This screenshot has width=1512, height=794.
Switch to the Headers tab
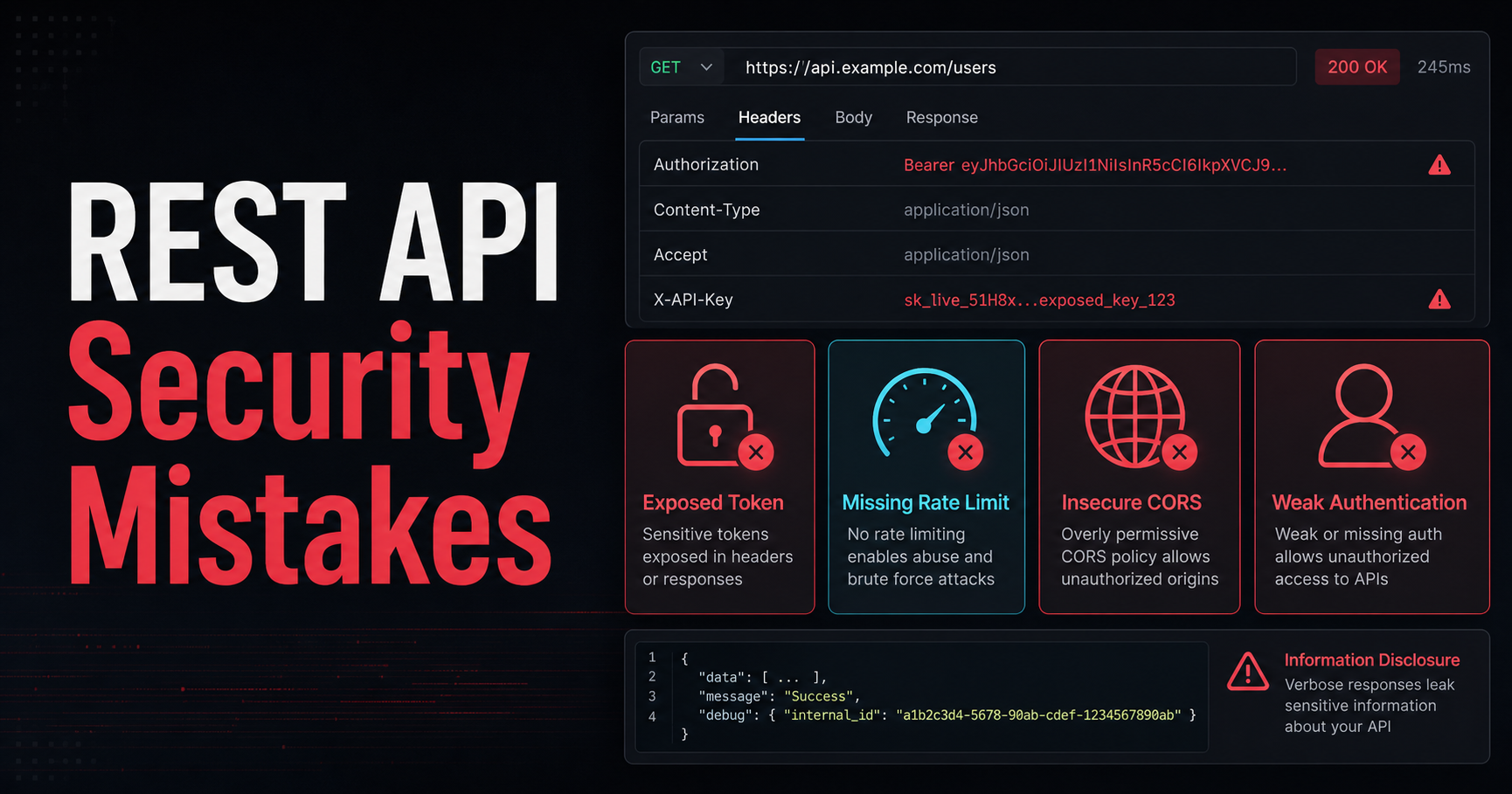pos(769,117)
